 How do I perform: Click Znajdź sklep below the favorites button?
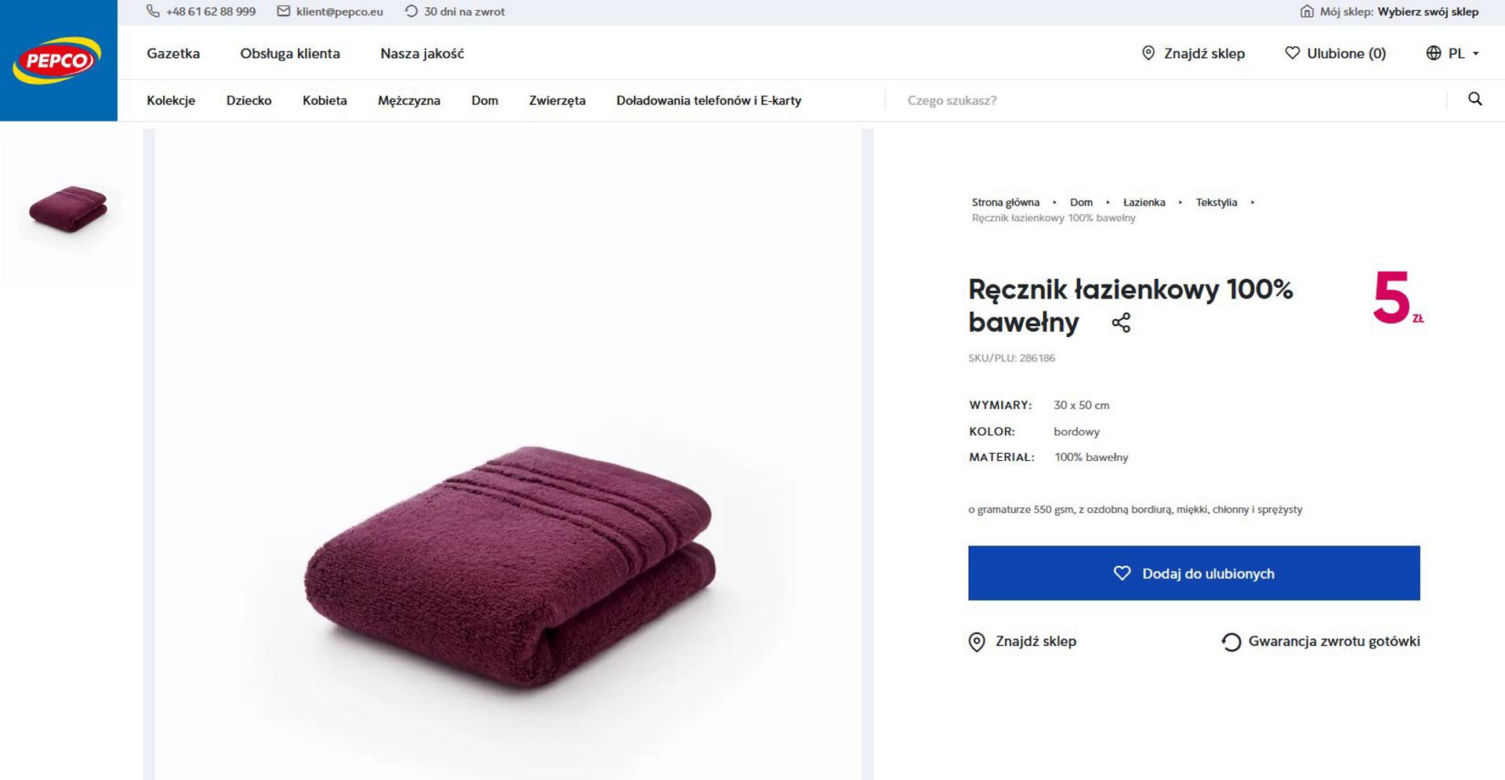[x=1023, y=641]
